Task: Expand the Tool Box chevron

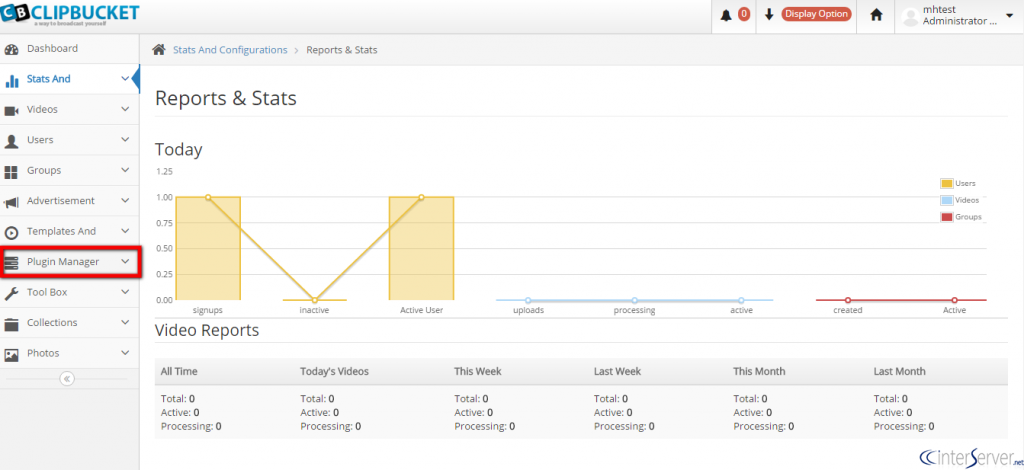Action: (125, 292)
